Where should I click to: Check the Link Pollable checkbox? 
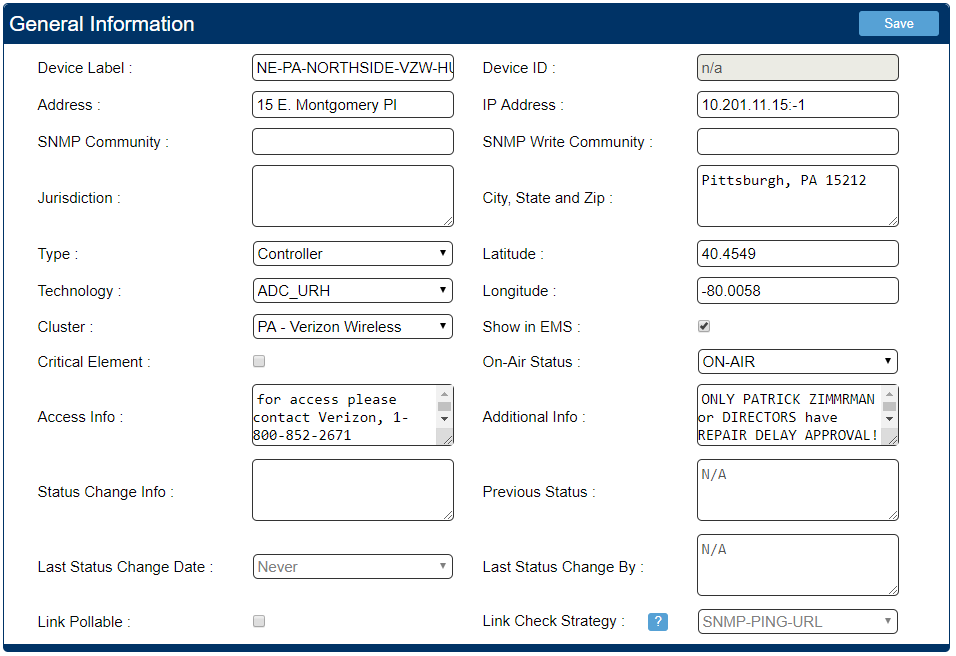point(259,621)
